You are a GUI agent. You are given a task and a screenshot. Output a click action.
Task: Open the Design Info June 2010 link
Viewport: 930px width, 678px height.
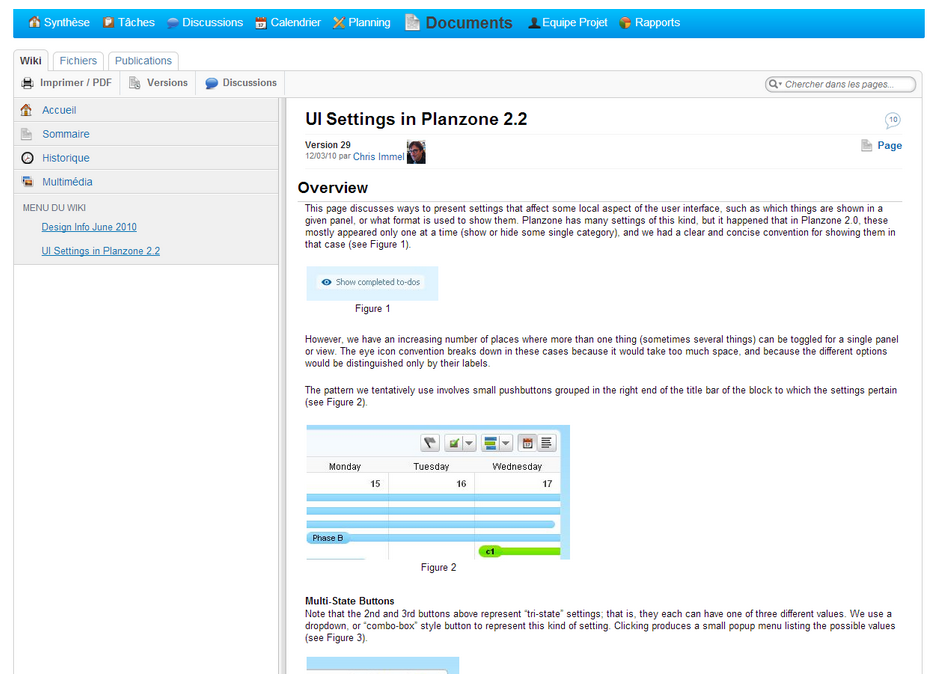click(89, 227)
